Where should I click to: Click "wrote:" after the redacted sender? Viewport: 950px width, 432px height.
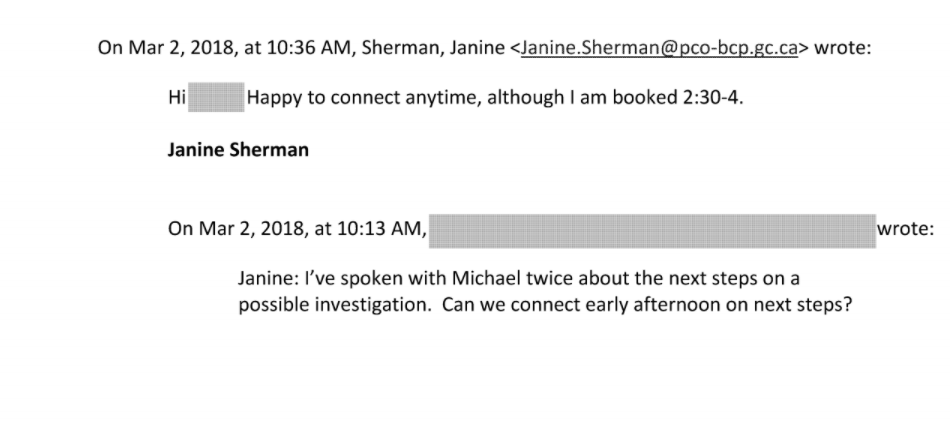tap(906, 229)
